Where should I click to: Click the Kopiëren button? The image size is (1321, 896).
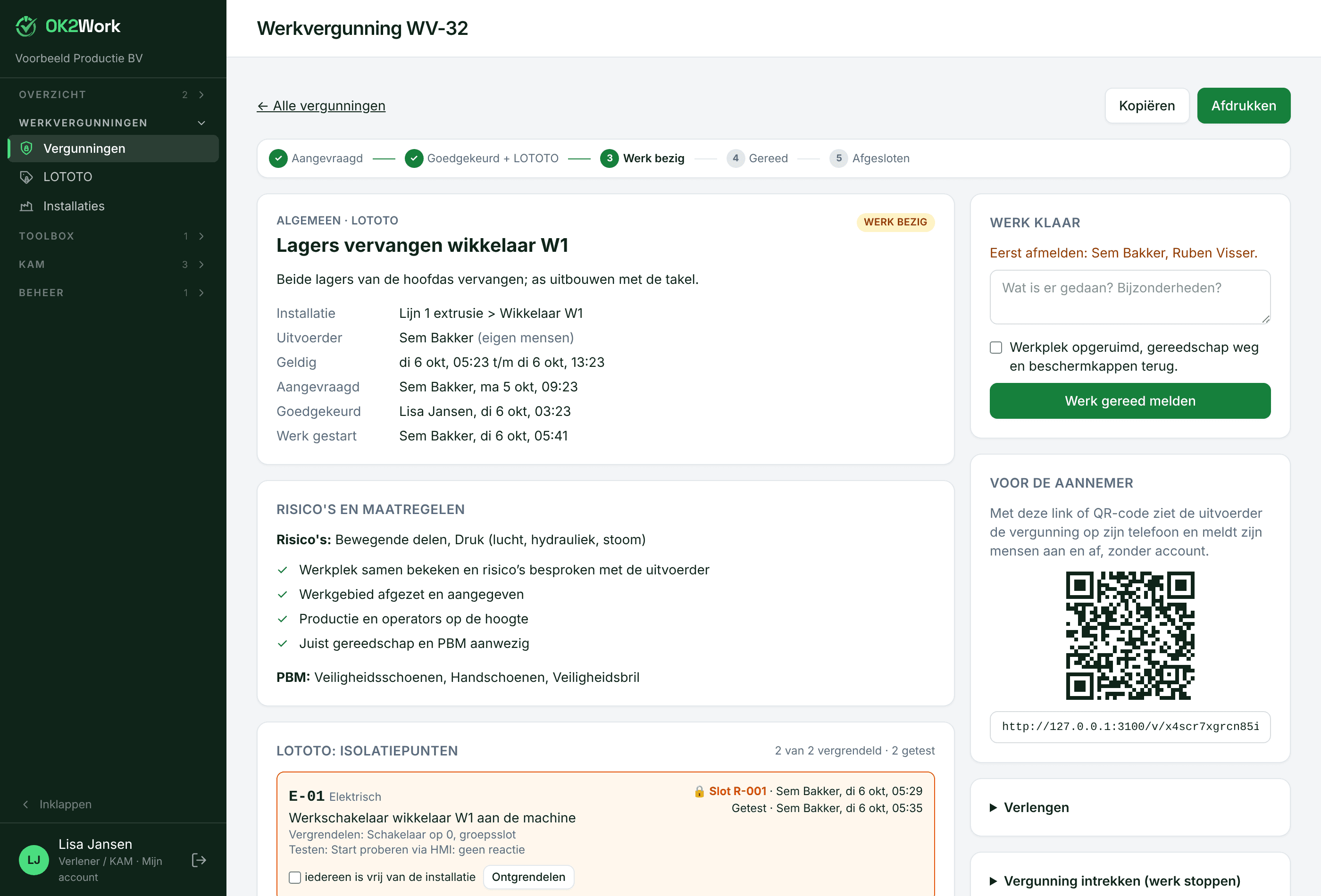[x=1146, y=106]
